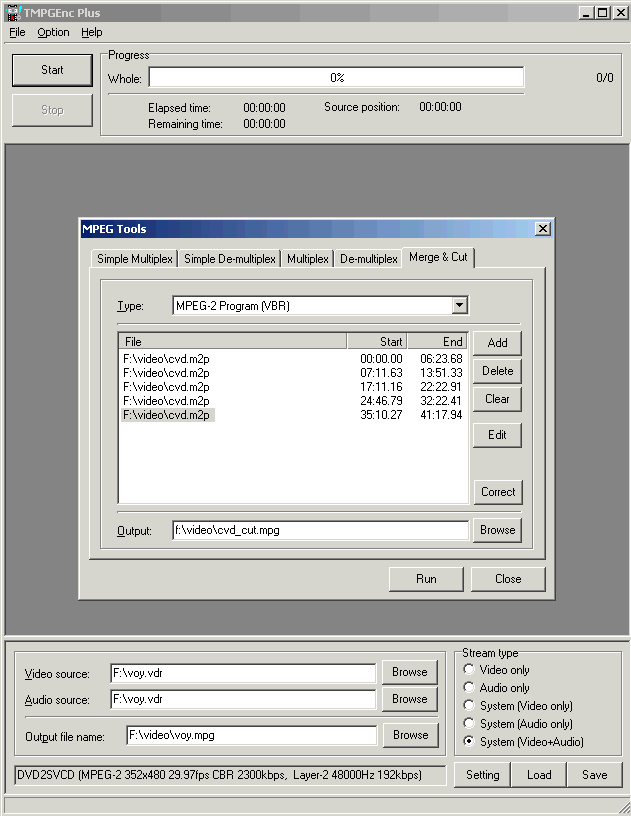The height and width of the screenshot is (816, 631).
Task: Select the clip row starting at 35:10.27
Action: pyautogui.click(x=293, y=415)
